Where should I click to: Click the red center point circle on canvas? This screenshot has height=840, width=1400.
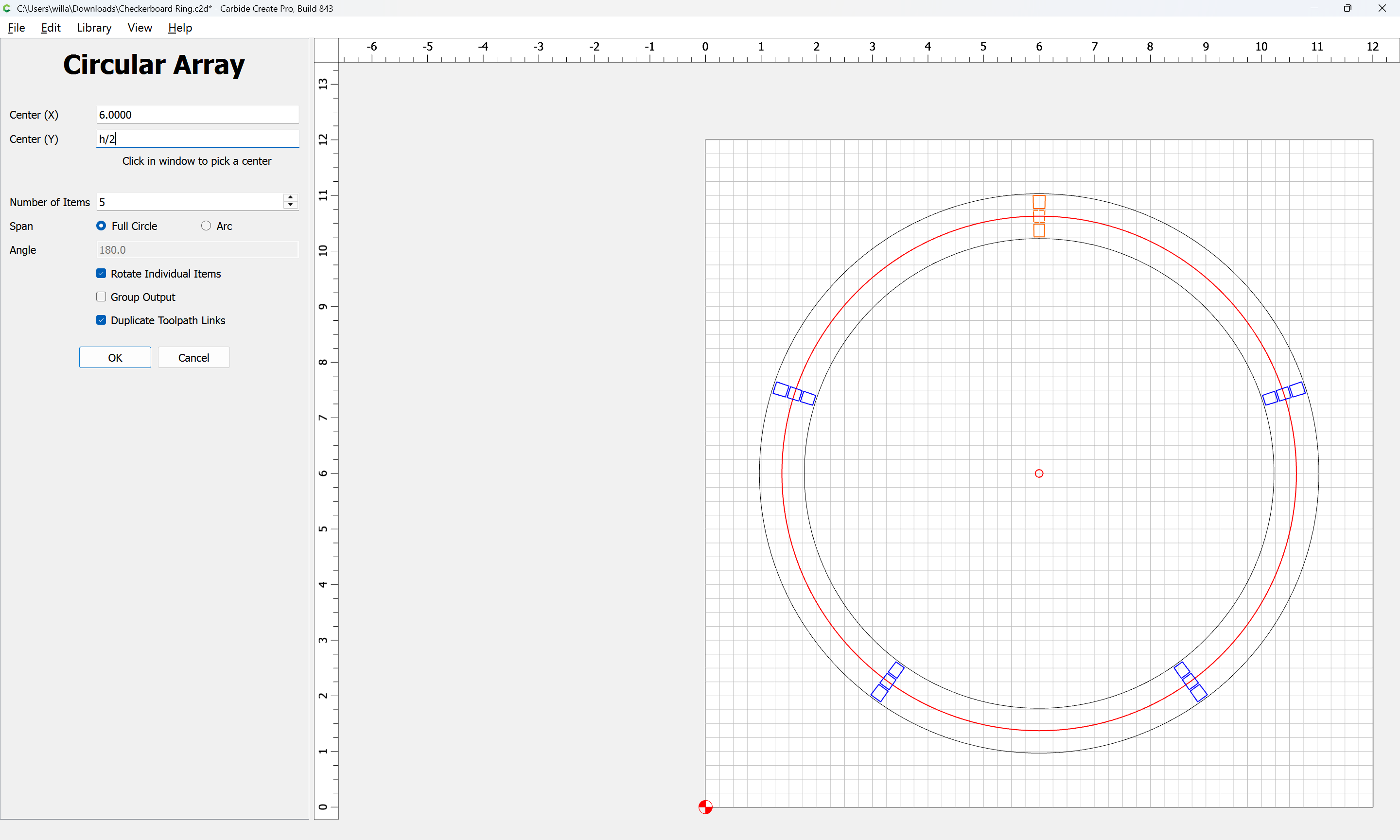click(1039, 473)
